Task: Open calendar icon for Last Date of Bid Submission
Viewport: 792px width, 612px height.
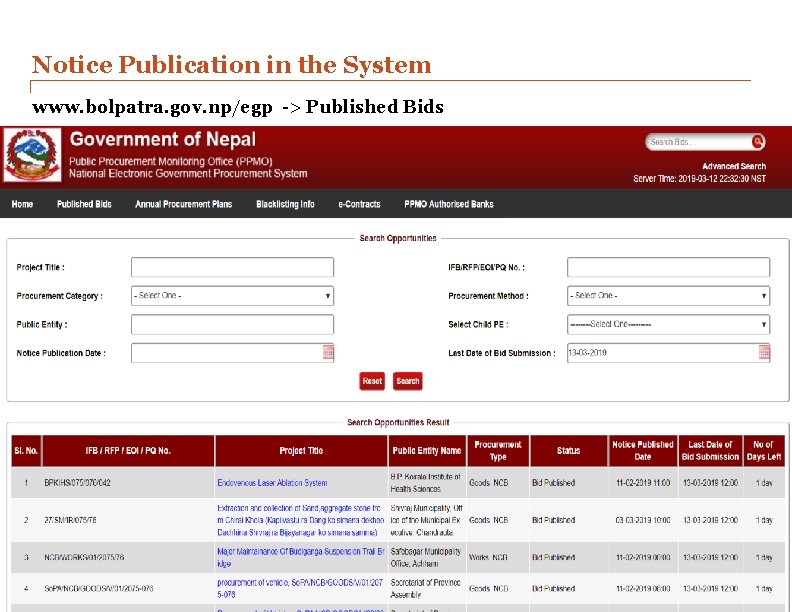Action: click(764, 352)
